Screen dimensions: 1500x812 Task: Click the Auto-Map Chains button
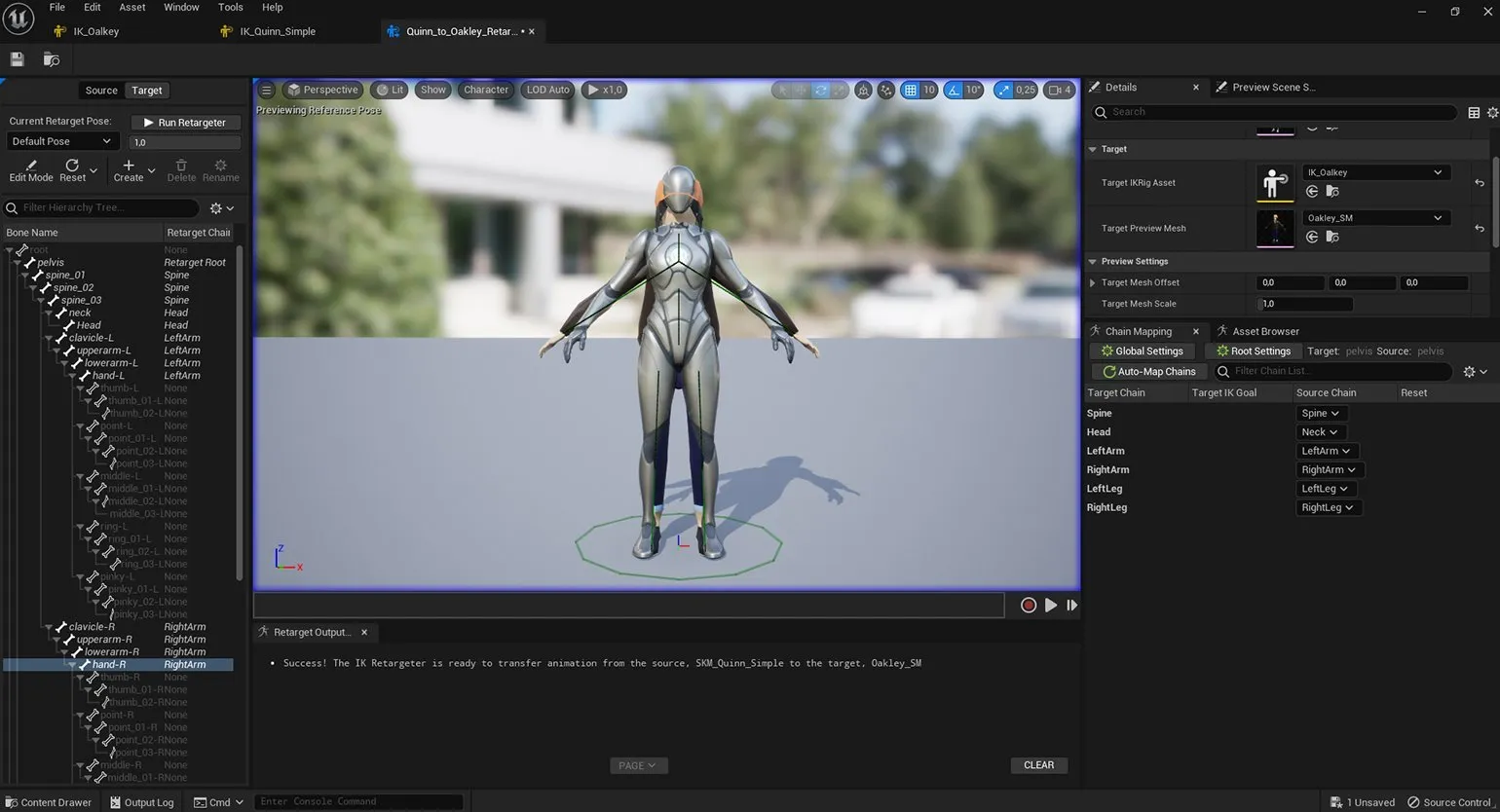[1147, 371]
